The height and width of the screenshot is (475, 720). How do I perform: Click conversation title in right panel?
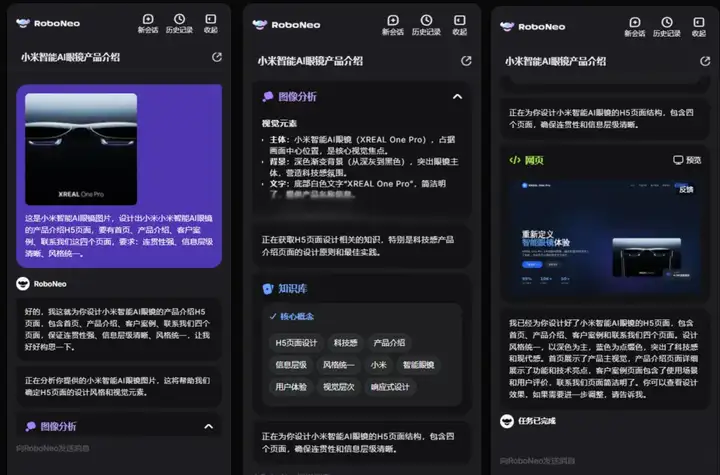click(x=555, y=62)
